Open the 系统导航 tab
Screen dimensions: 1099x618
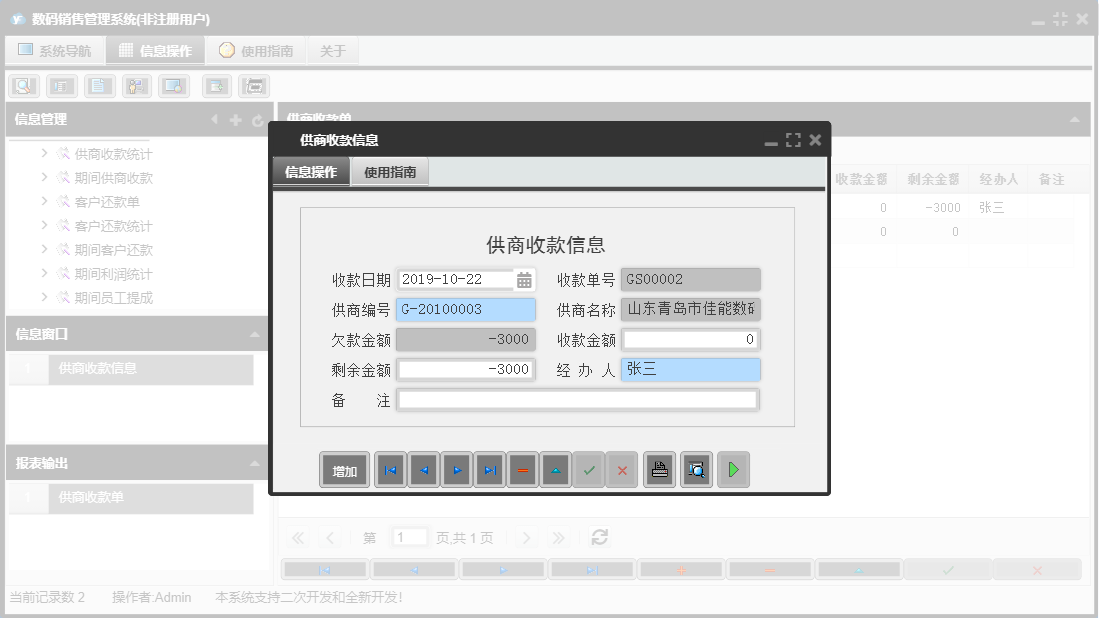[55, 49]
